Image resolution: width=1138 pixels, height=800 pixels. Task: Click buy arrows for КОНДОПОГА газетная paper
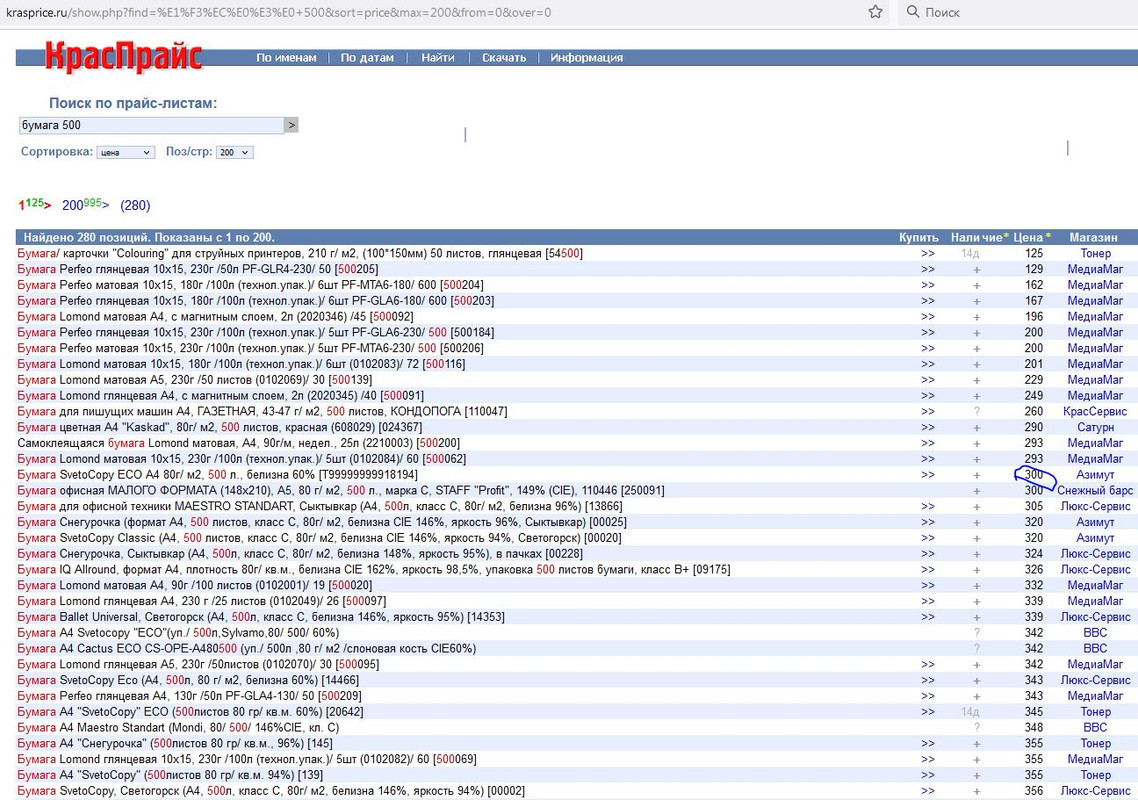pyautogui.click(x=928, y=412)
